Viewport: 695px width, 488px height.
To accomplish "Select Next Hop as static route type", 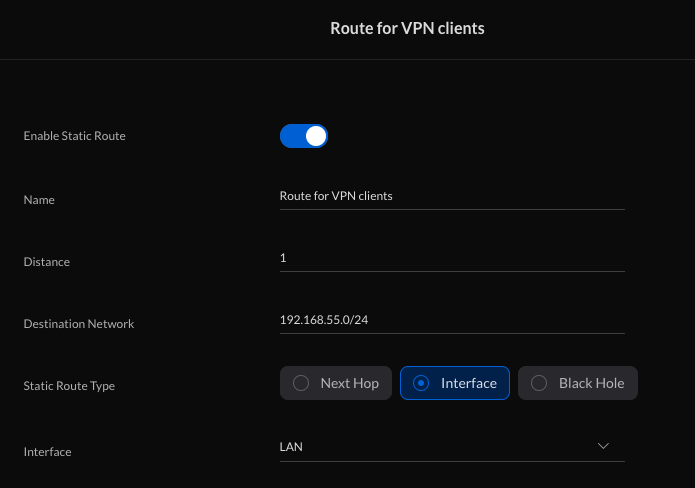I will (x=336, y=383).
